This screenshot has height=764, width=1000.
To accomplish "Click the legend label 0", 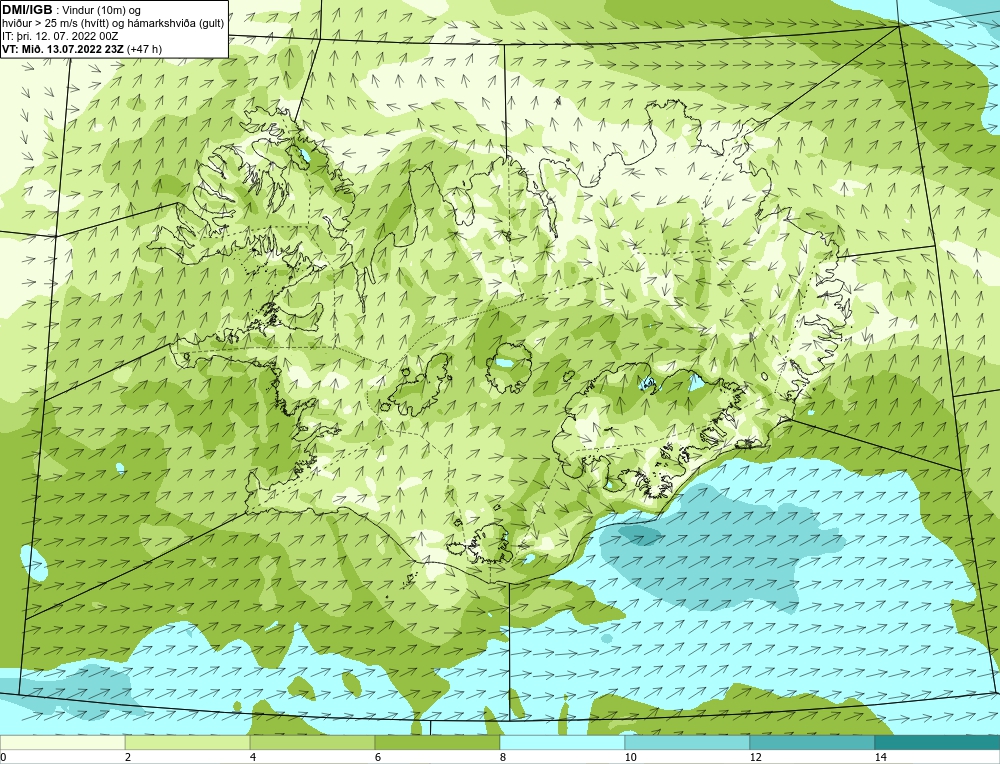I will pyautogui.click(x=3, y=757).
